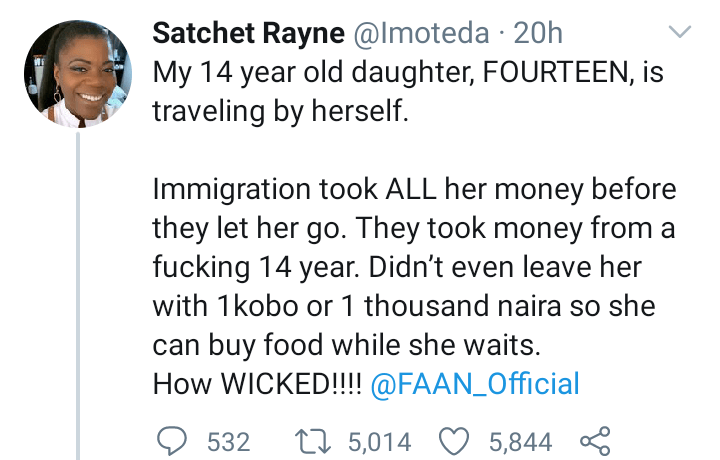The width and height of the screenshot is (720, 460).
Task: Like the tweet with the heart icon
Action: coord(454,441)
